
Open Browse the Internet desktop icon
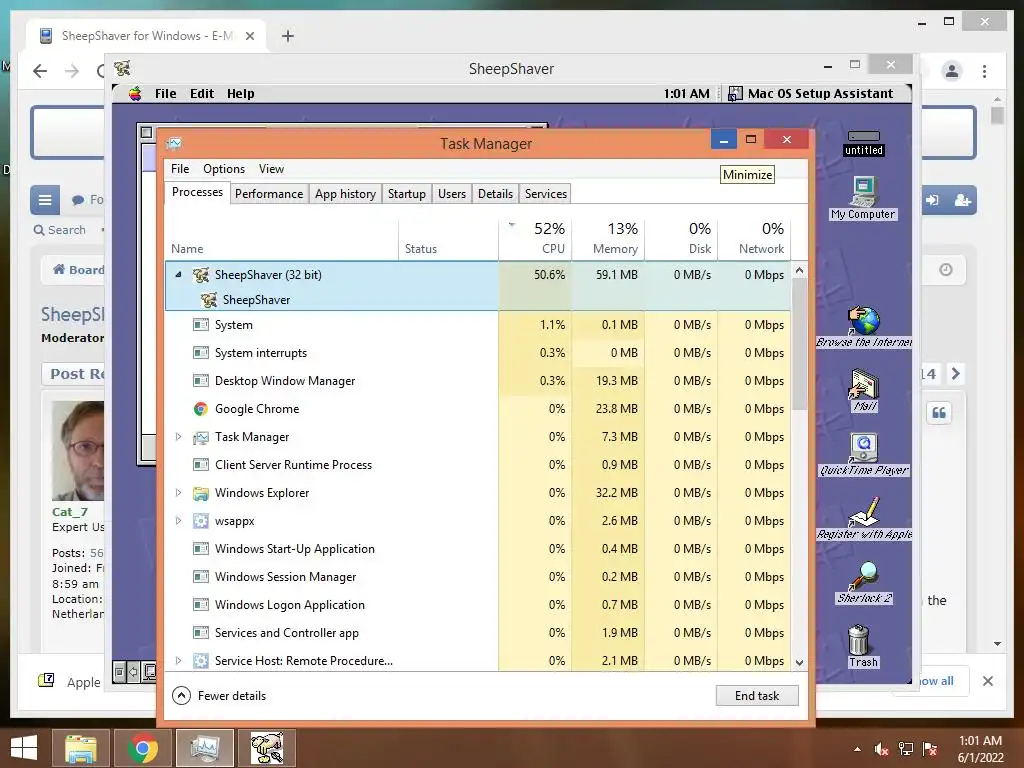coord(863,327)
